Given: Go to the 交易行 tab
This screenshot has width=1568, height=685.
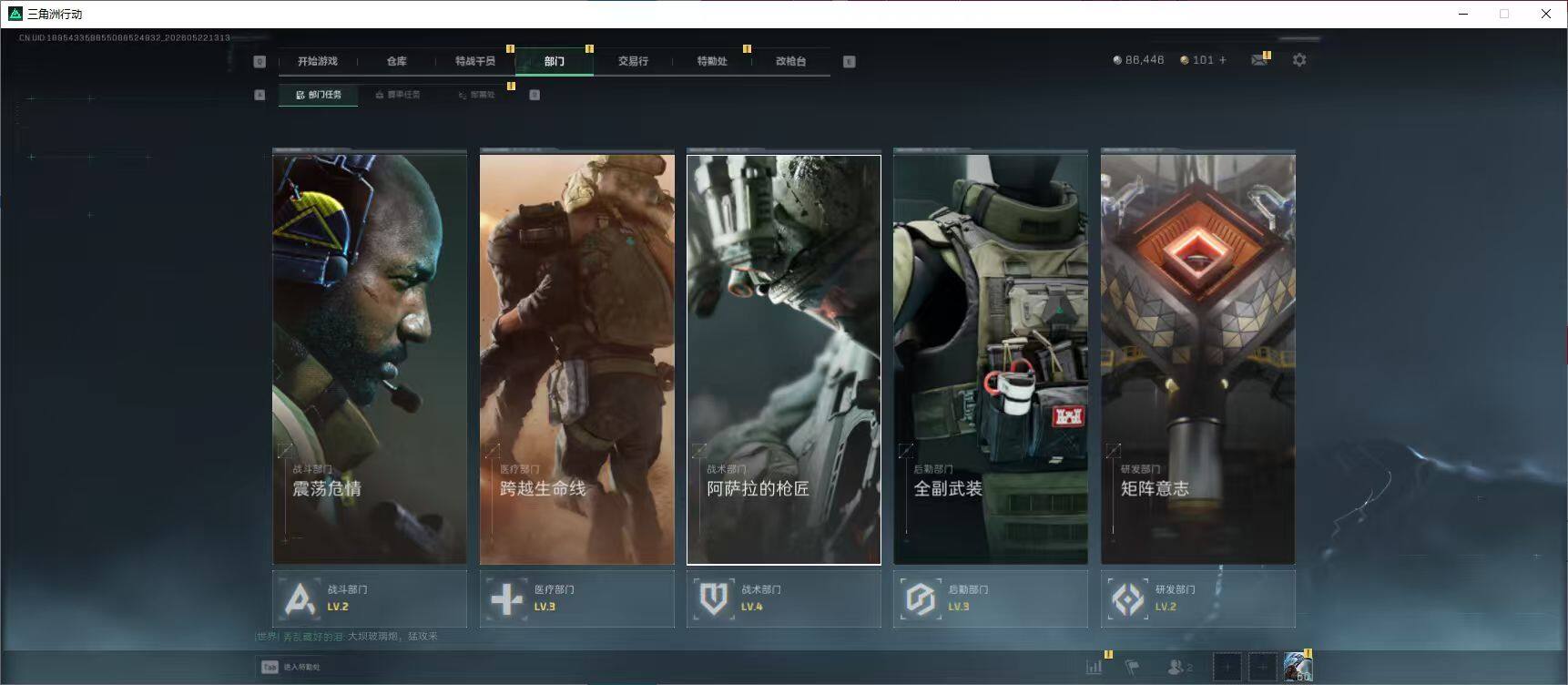Looking at the screenshot, I should click(x=633, y=61).
